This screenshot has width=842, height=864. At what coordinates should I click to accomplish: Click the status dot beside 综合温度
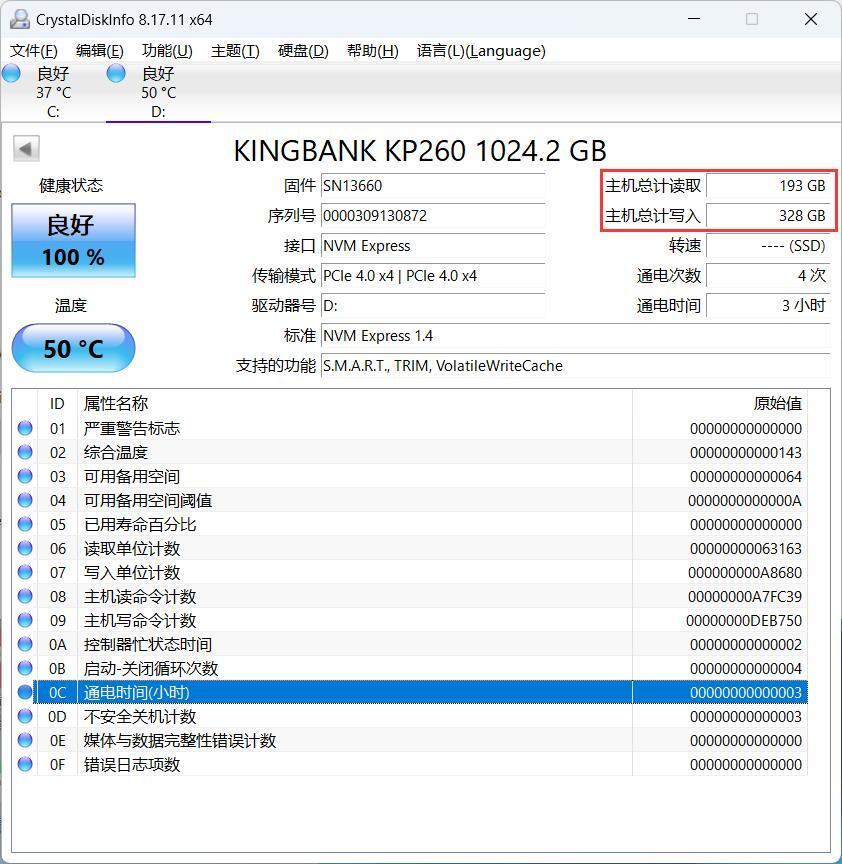[25, 452]
